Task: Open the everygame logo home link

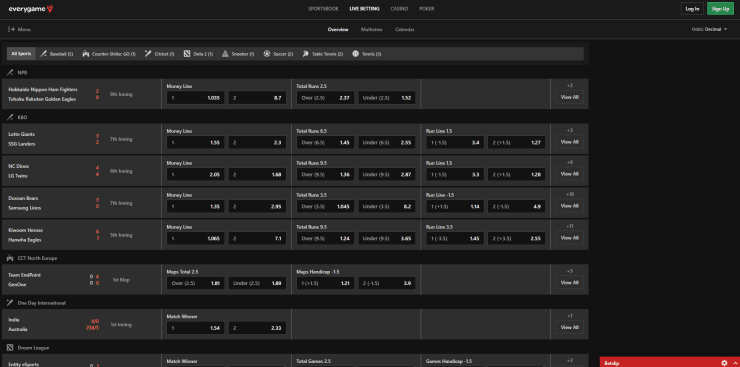Action: pyautogui.click(x=31, y=8)
